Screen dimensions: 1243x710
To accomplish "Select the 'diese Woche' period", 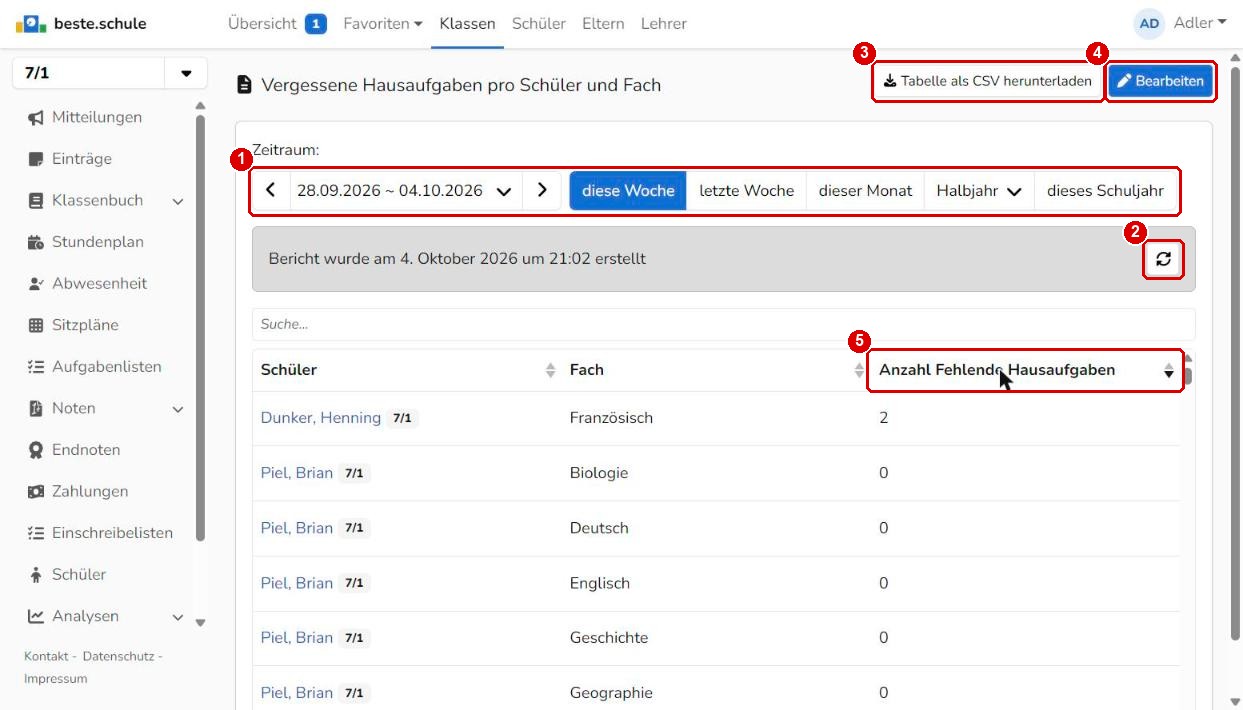I will point(628,190).
